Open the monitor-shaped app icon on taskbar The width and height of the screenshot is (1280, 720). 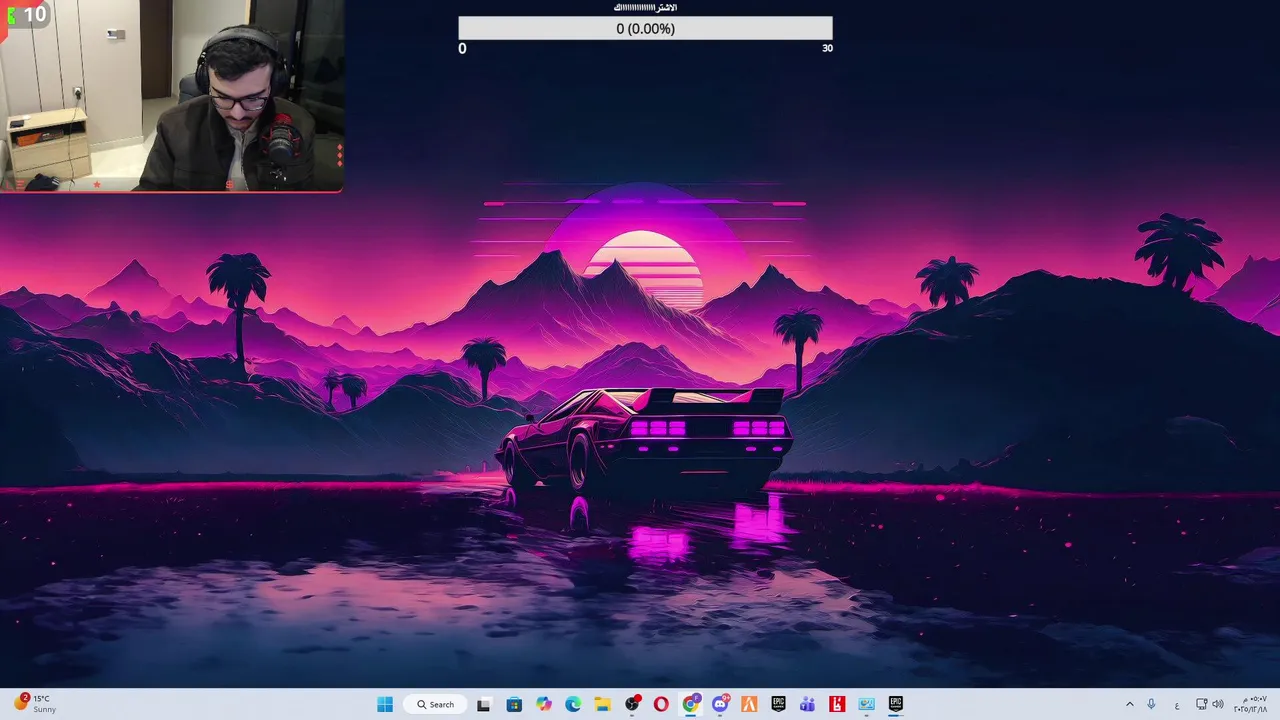(866, 704)
